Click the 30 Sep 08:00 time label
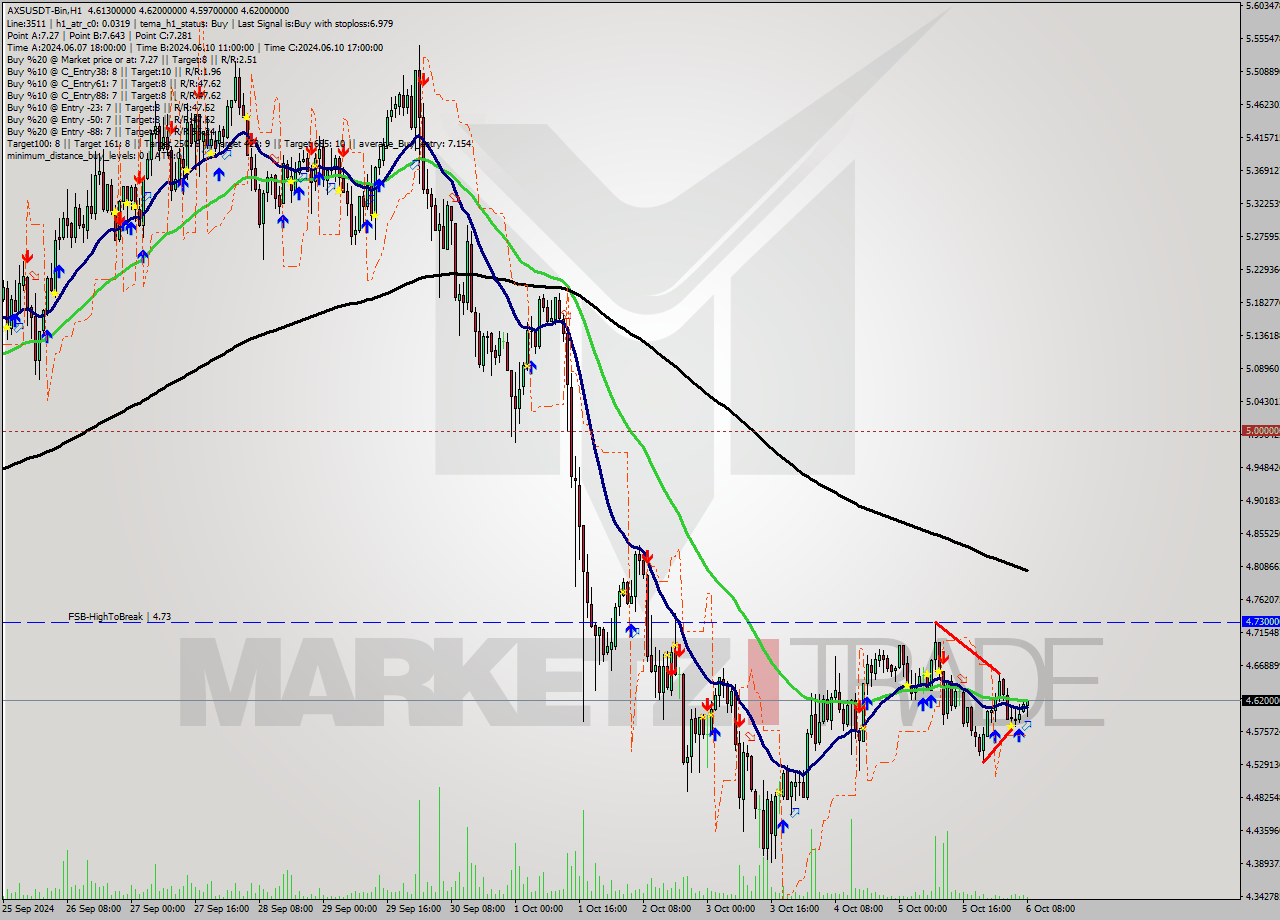This screenshot has width=1280, height=920. [x=478, y=909]
